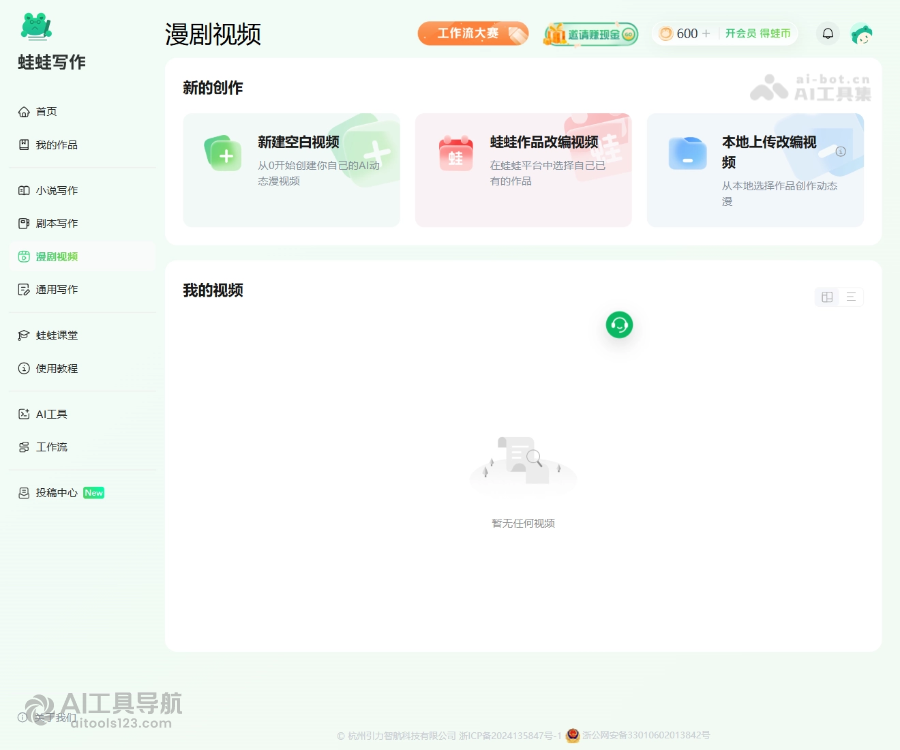Viewport: 900px width, 750px height.
Task: Click the book icon beside 小说写作
Action: pos(24,191)
